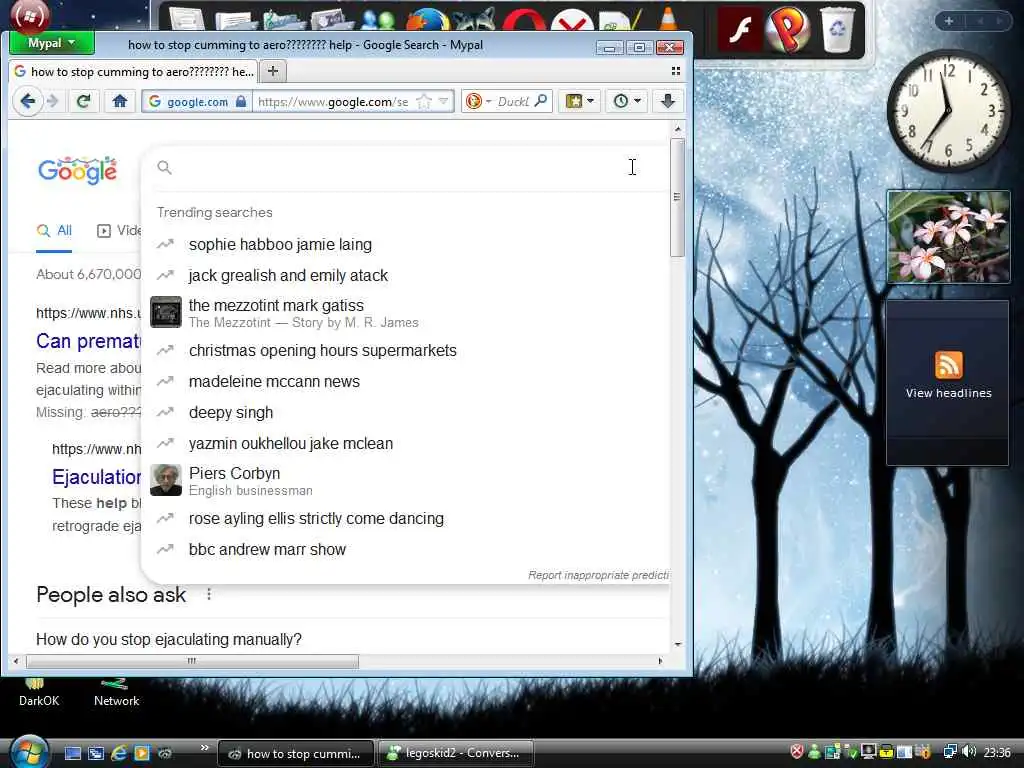
Task: Open the downloads arrow icon
Action: (667, 101)
